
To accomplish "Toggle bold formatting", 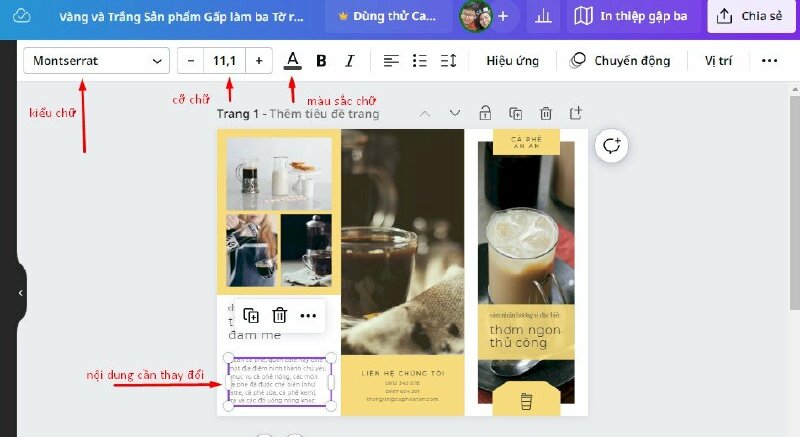I will tap(321, 61).
